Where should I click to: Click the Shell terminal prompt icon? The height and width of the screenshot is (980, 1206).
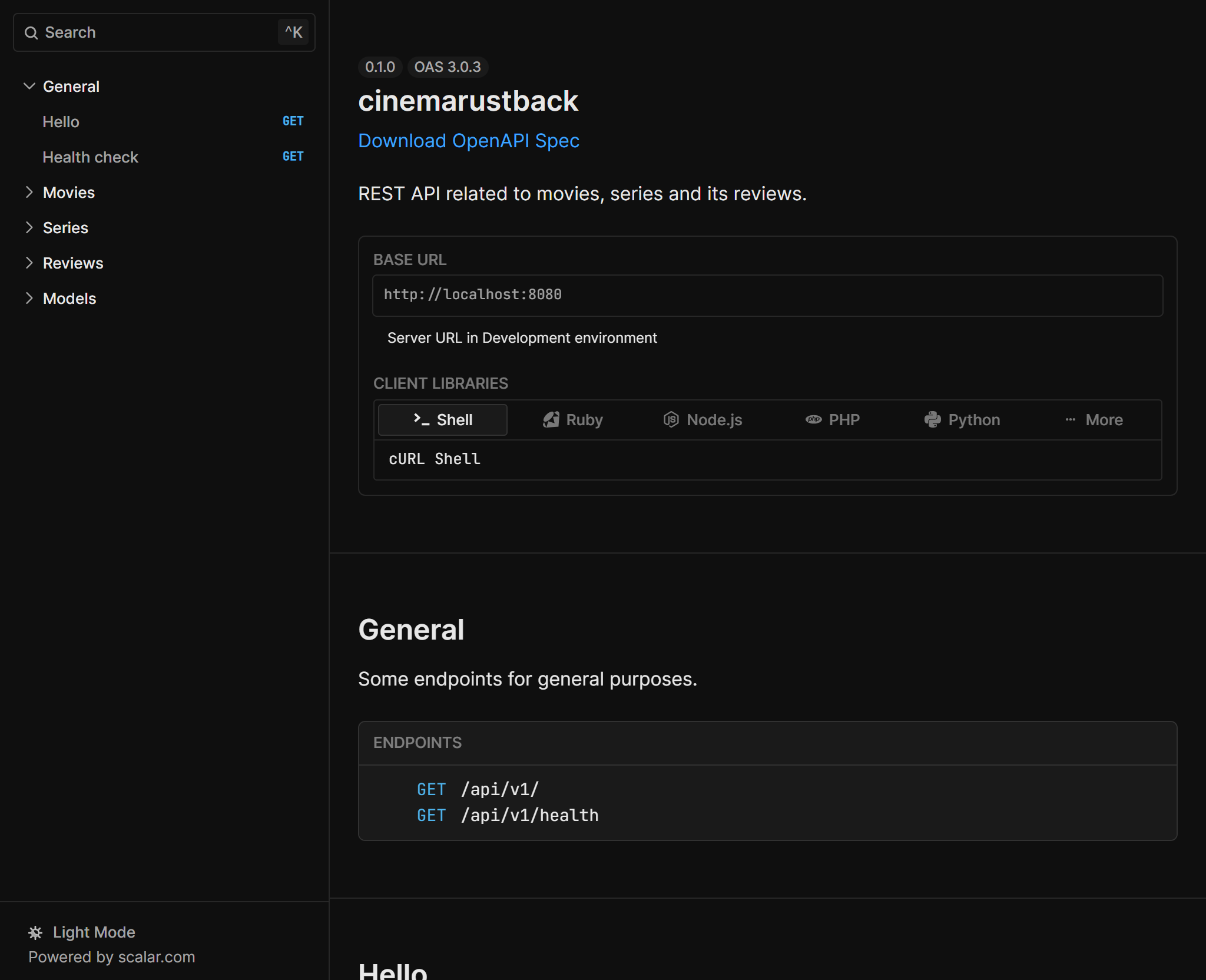pyautogui.click(x=421, y=419)
